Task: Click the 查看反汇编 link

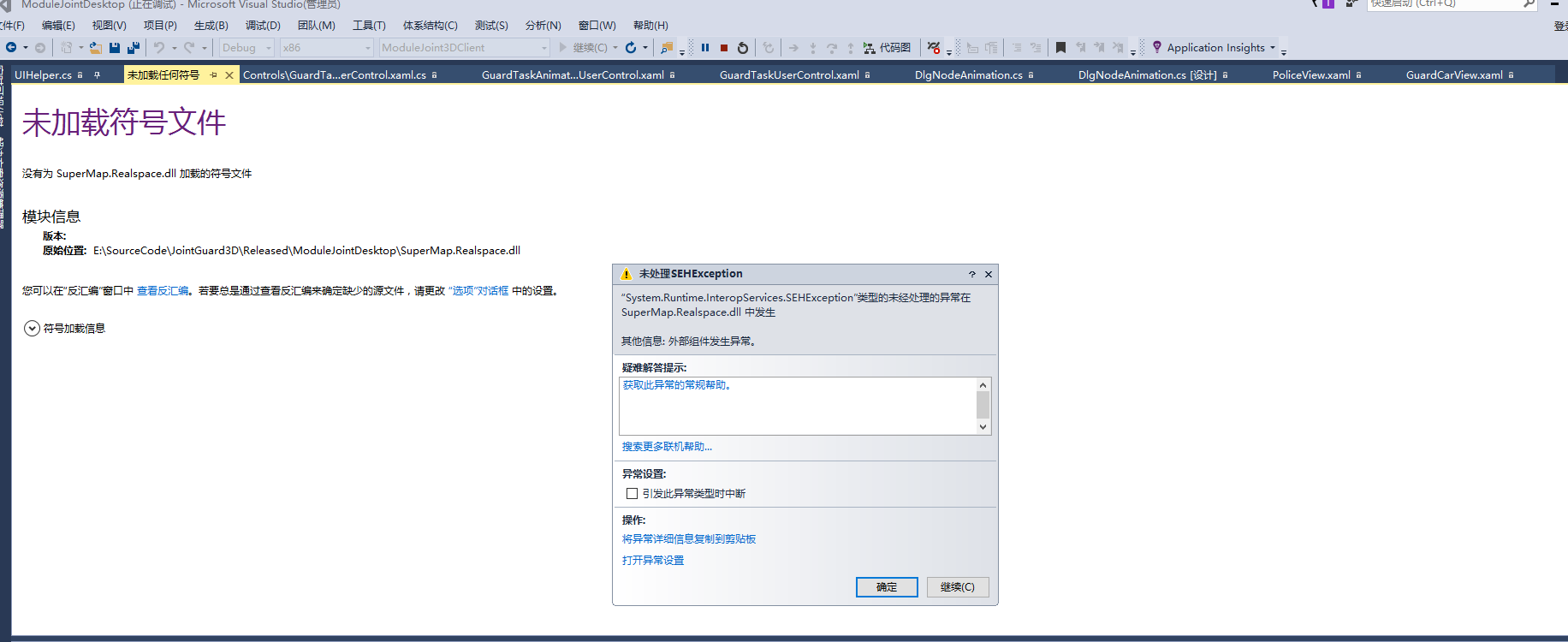Action: (x=163, y=291)
